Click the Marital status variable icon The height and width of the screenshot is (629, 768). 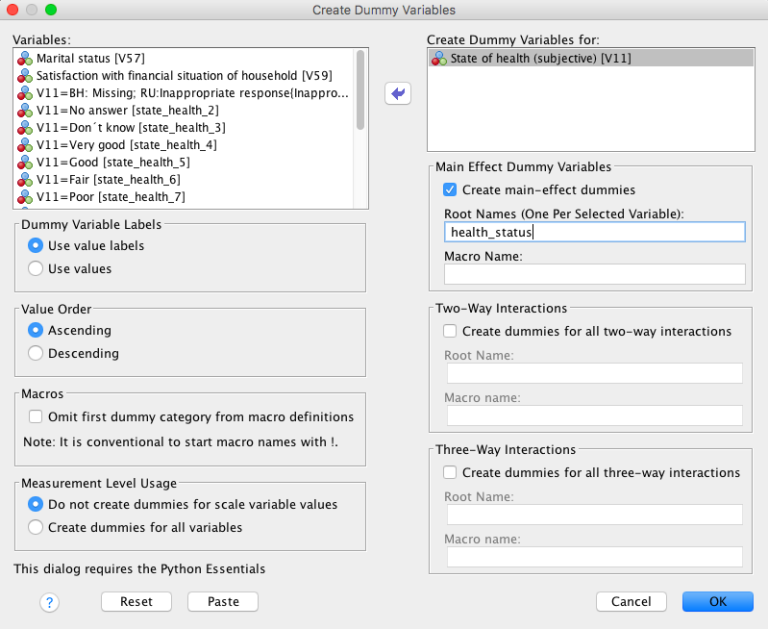[25, 59]
